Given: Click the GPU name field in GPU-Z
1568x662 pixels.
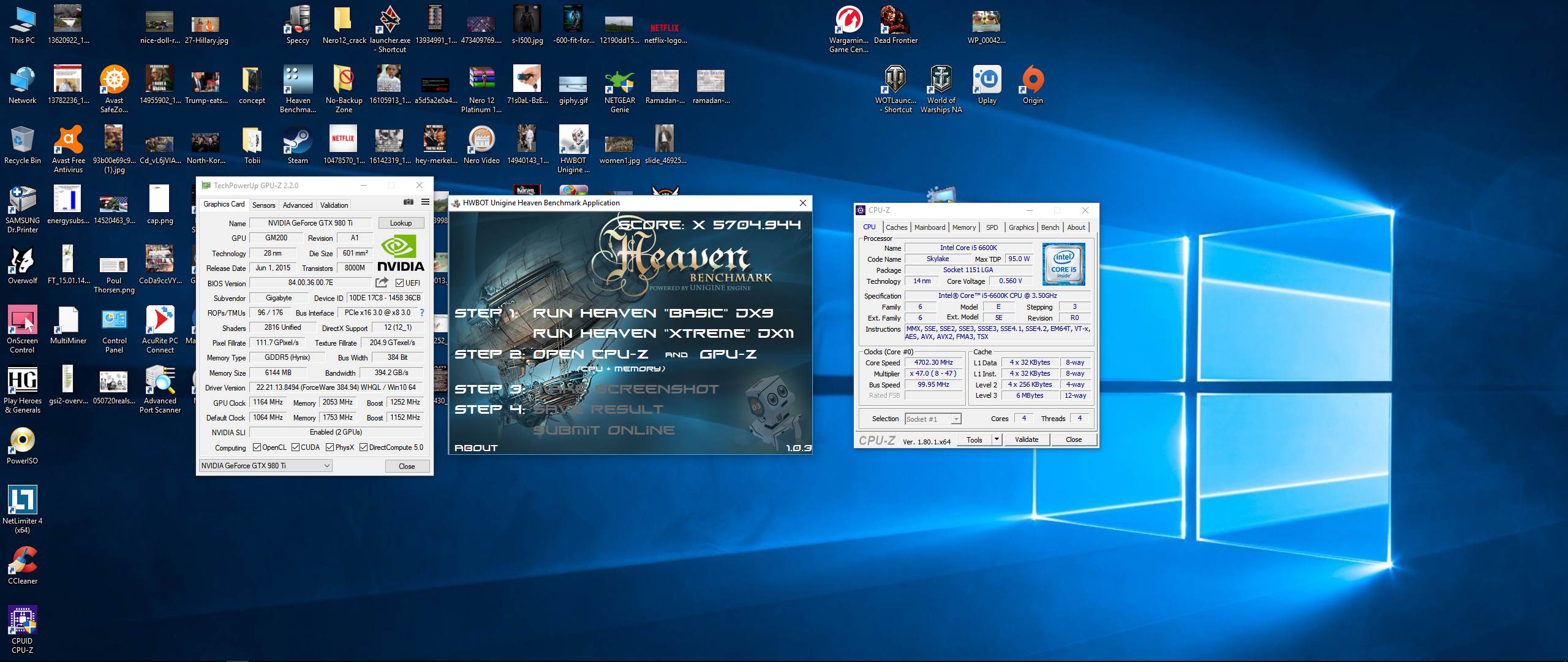Looking at the screenshot, I should tap(311, 223).
